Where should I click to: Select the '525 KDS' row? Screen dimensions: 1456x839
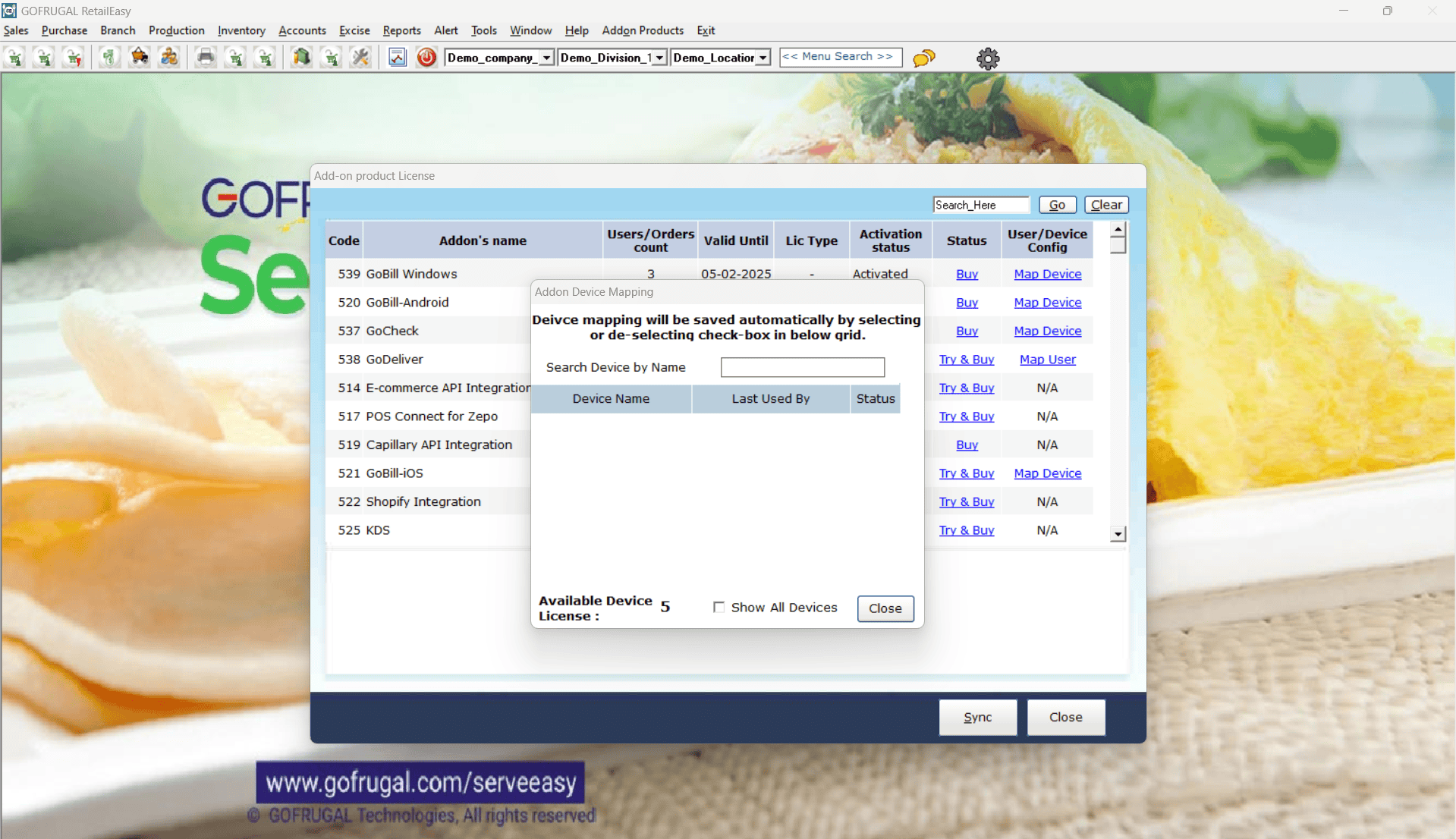[709, 530]
